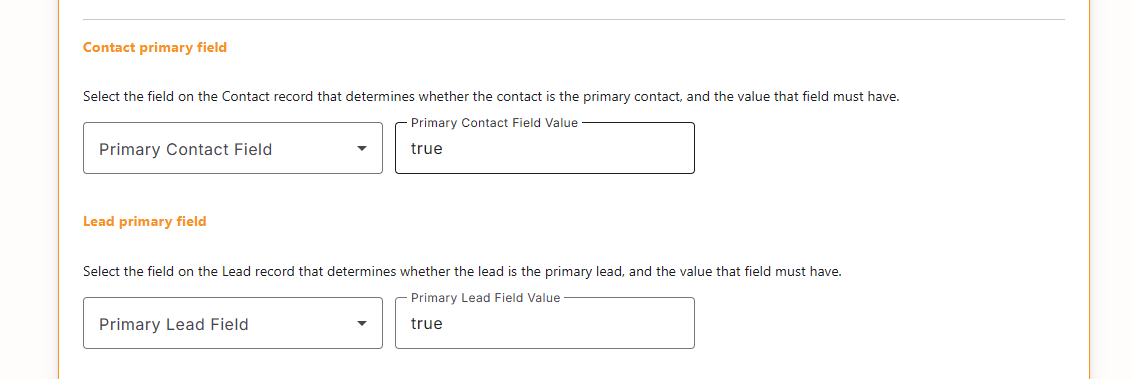This screenshot has height=379, width=1132.
Task: Click the orange left border of panel
Action: coord(58,189)
